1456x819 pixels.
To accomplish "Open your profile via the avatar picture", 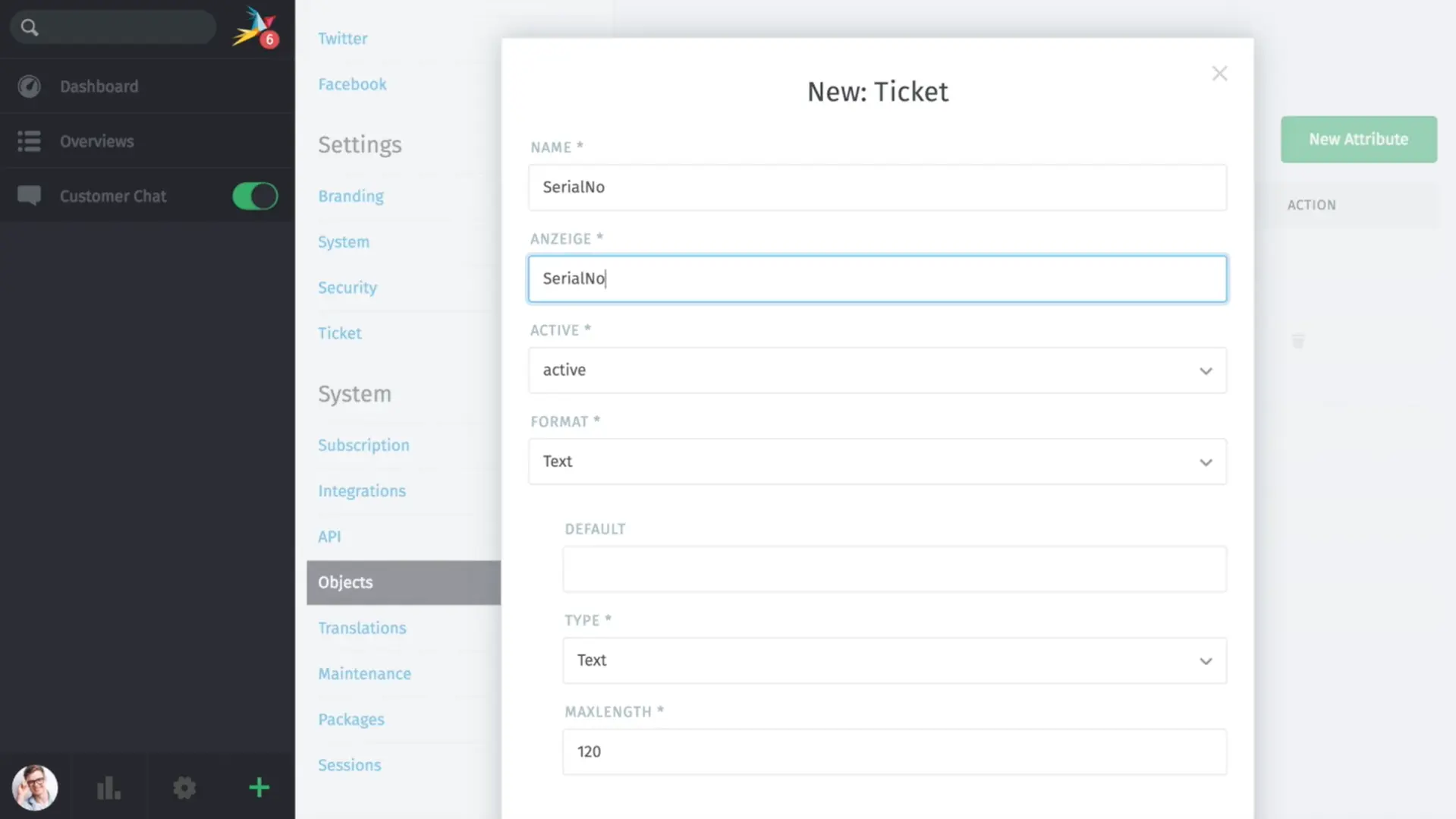I will [35, 787].
